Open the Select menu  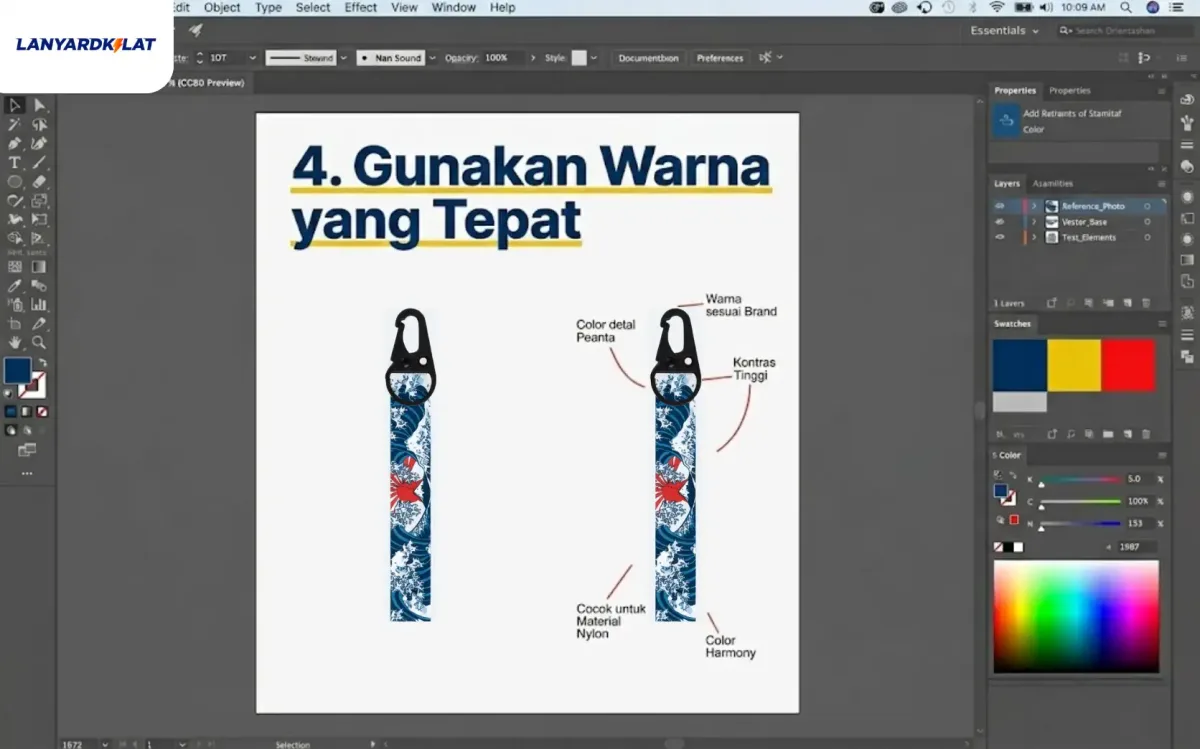coord(313,7)
